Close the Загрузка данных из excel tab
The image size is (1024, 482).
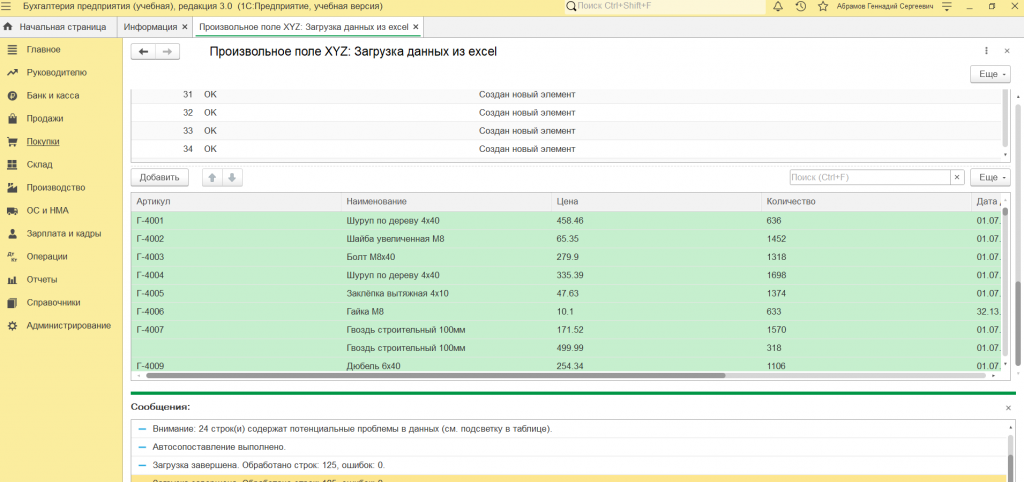[415, 27]
